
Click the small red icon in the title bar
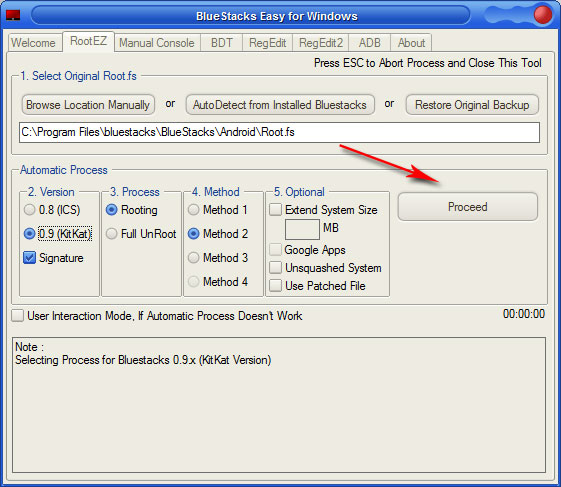[13, 15]
